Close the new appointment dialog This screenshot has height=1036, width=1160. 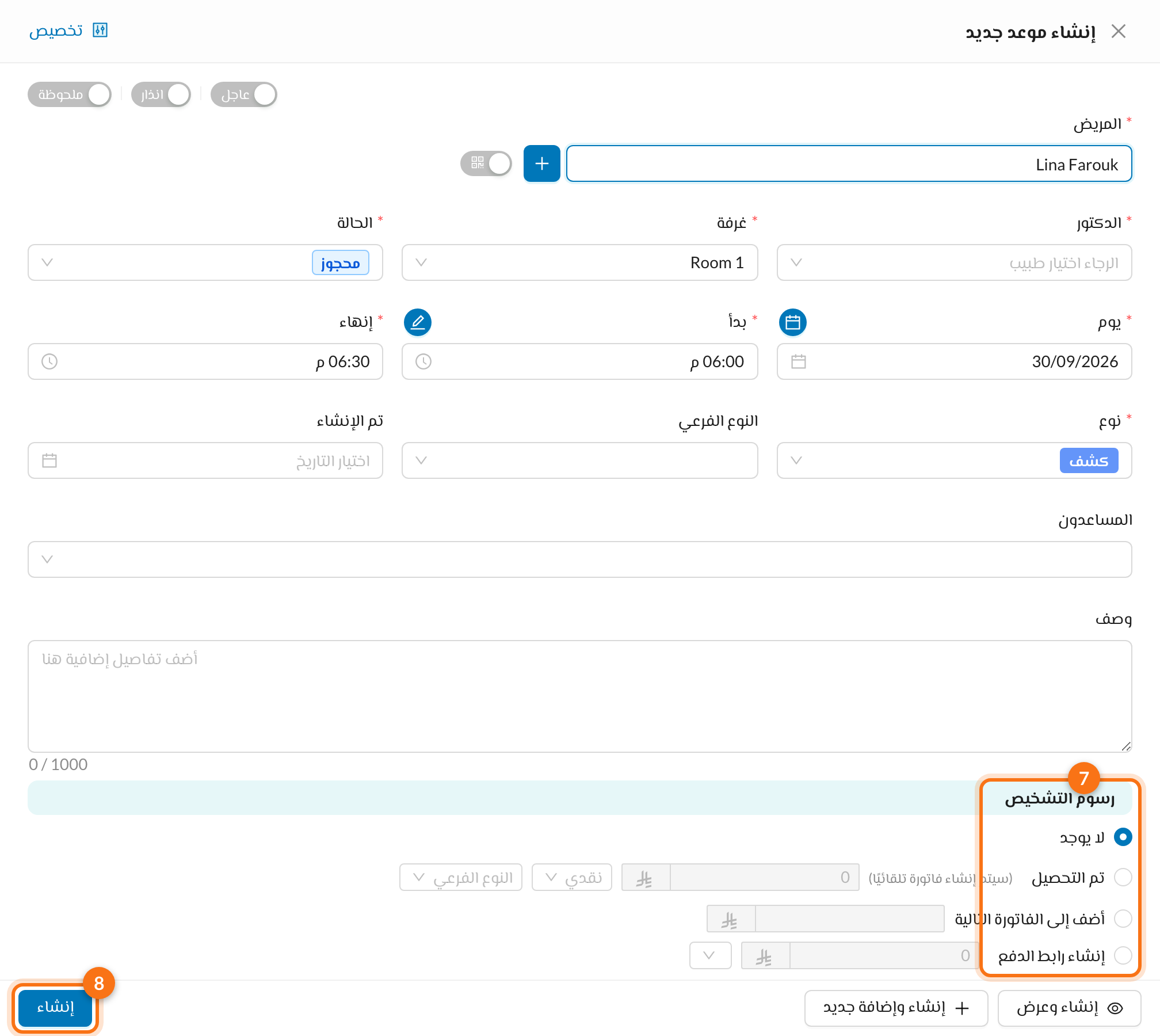[x=1118, y=31]
